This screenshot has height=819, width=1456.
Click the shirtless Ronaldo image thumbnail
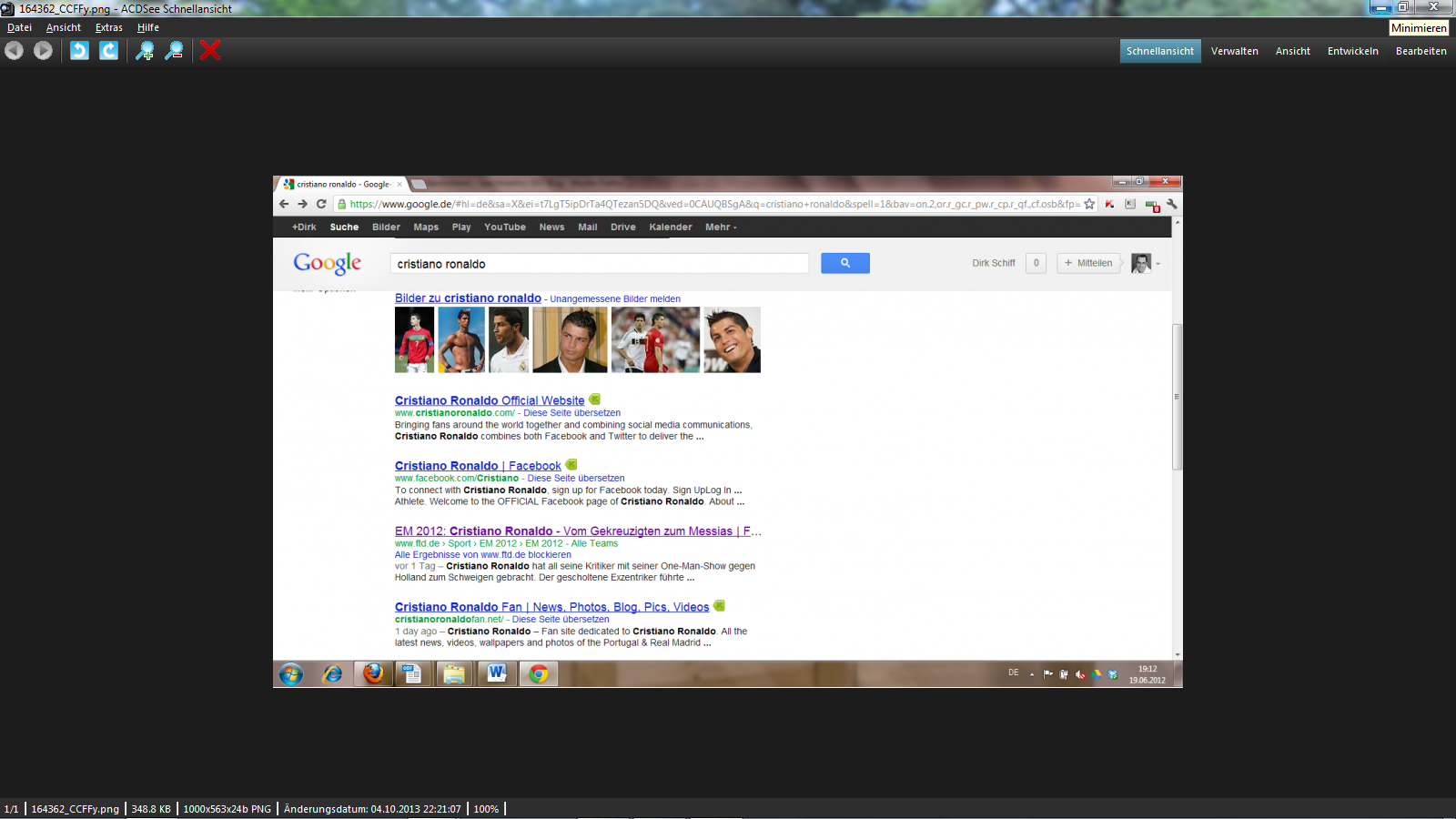pos(461,339)
